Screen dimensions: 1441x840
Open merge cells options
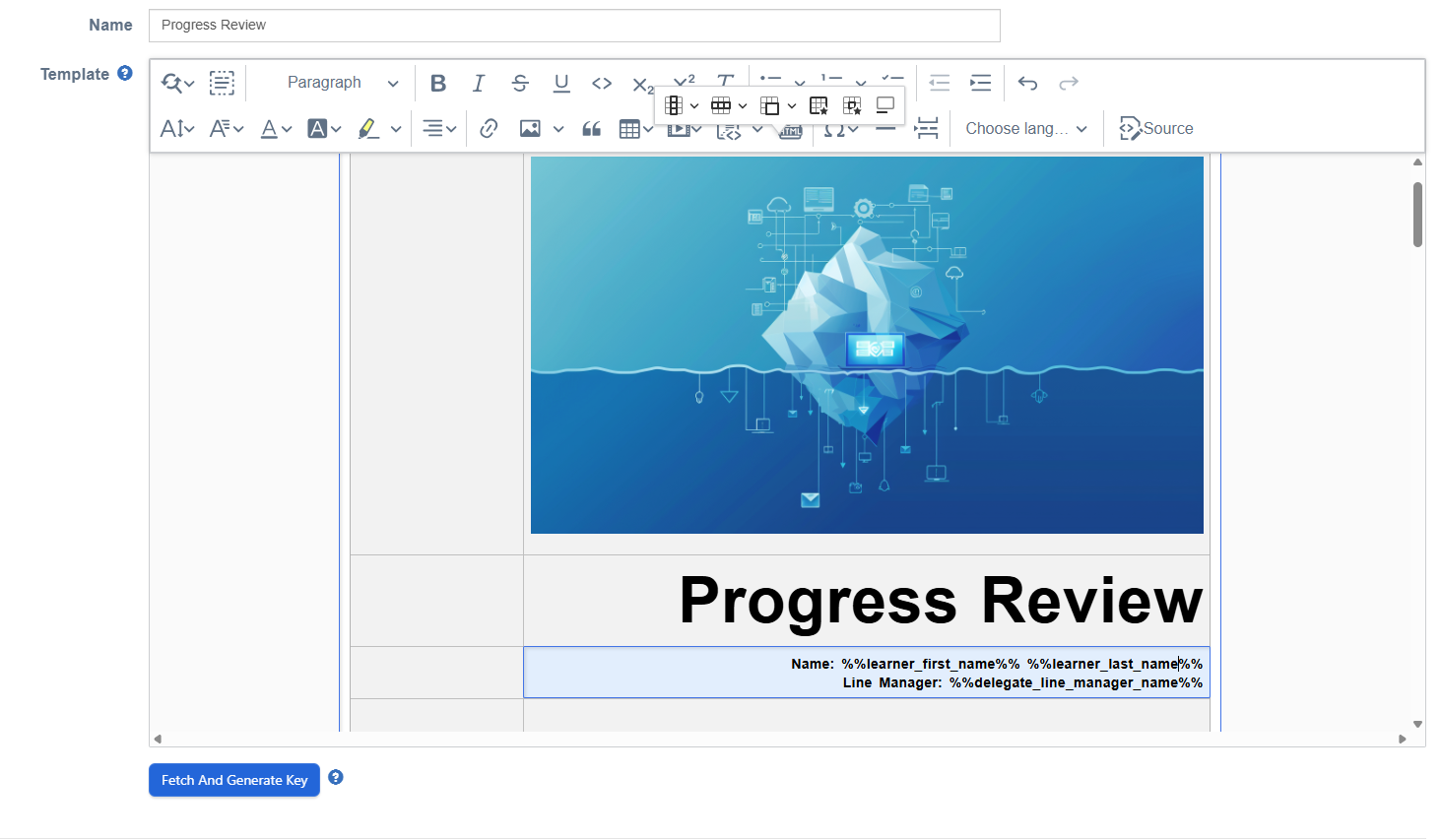[778, 105]
